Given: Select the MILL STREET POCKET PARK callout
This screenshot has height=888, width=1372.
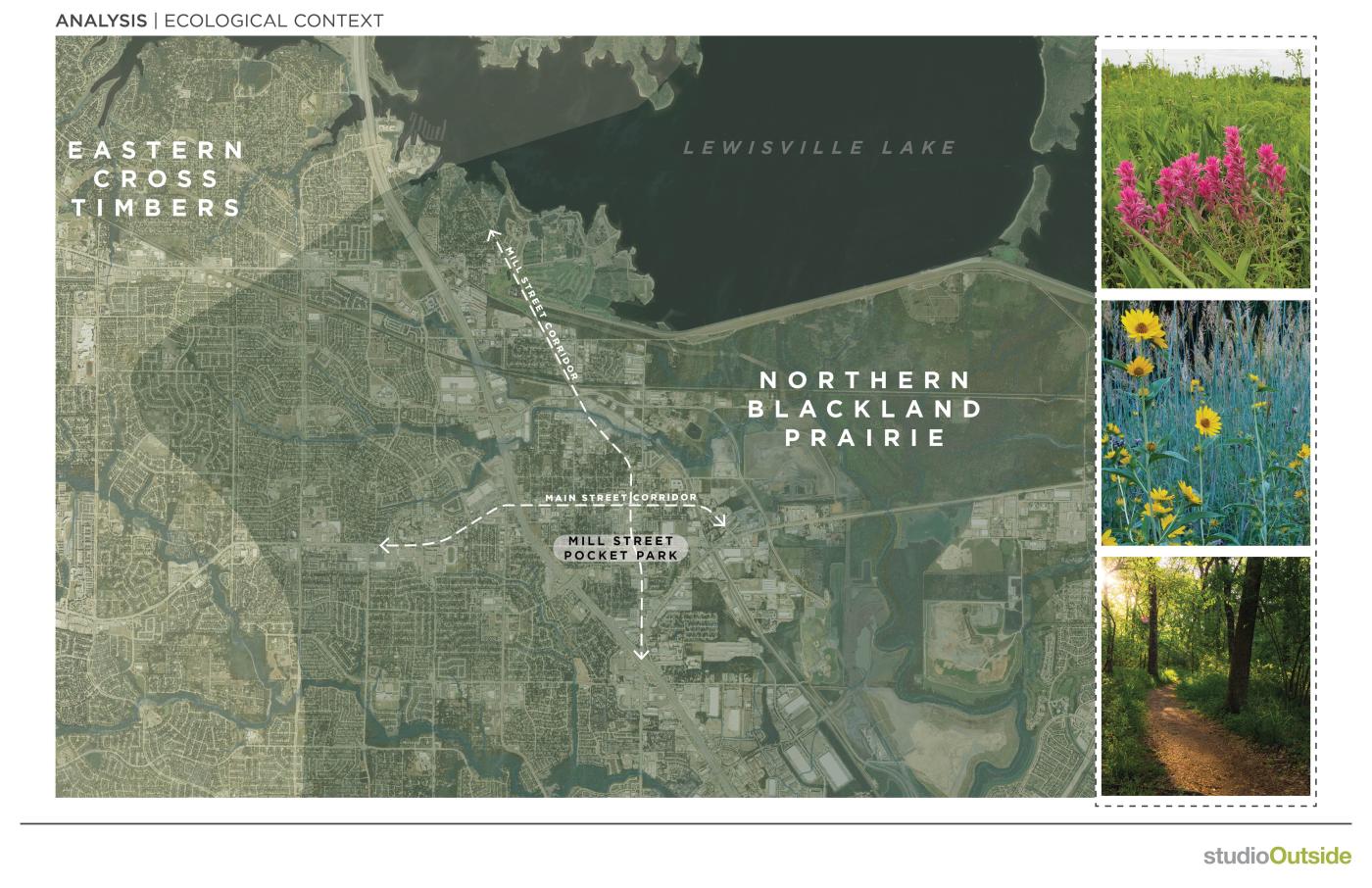Looking at the screenshot, I should pos(621,548).
